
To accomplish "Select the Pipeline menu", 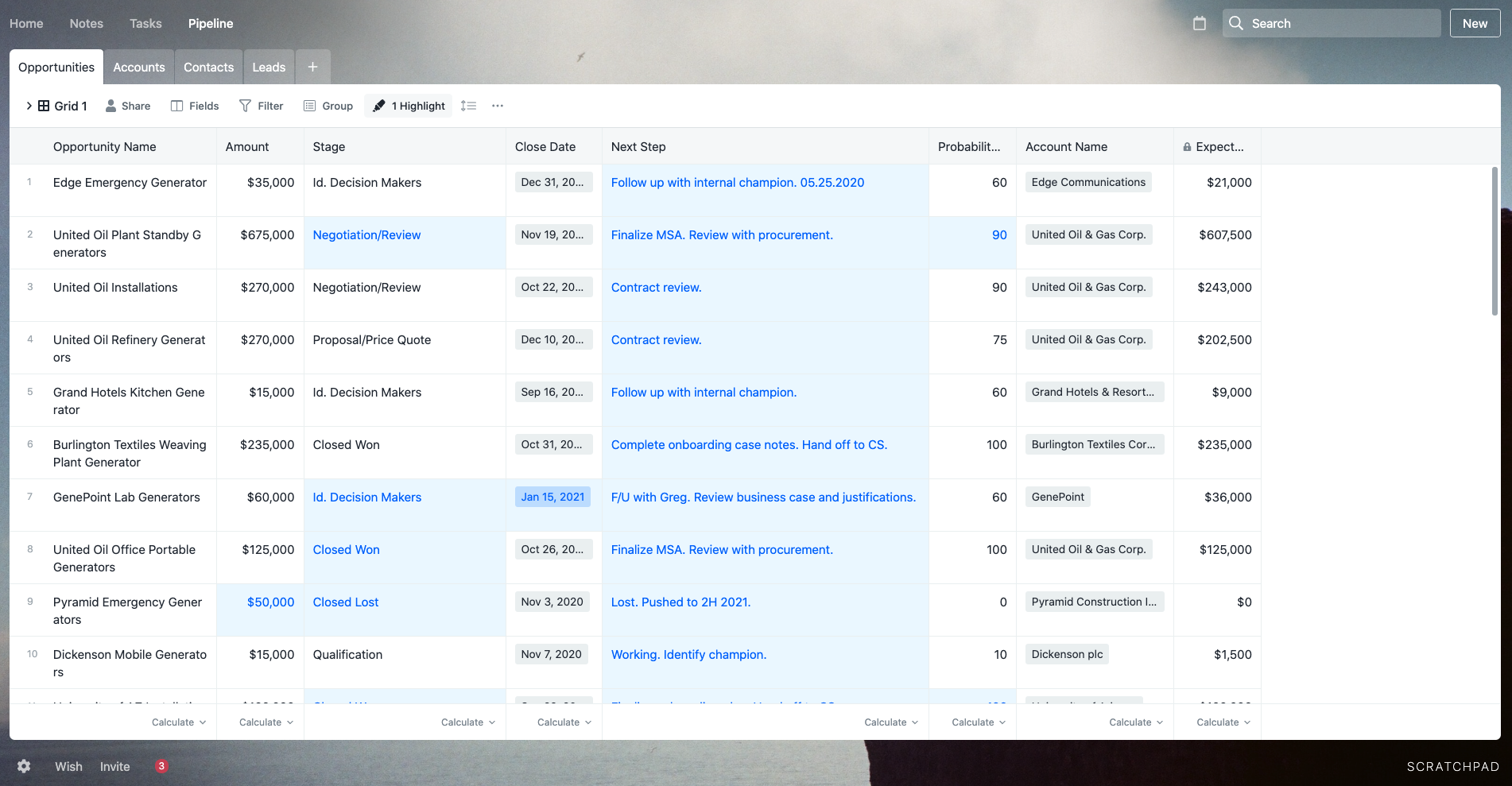I will point(211,24).
